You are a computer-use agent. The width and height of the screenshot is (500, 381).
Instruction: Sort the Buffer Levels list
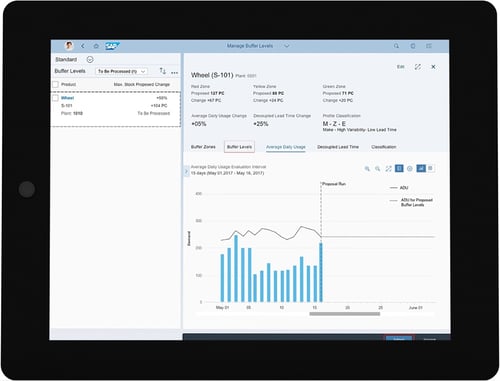point(162,71)
